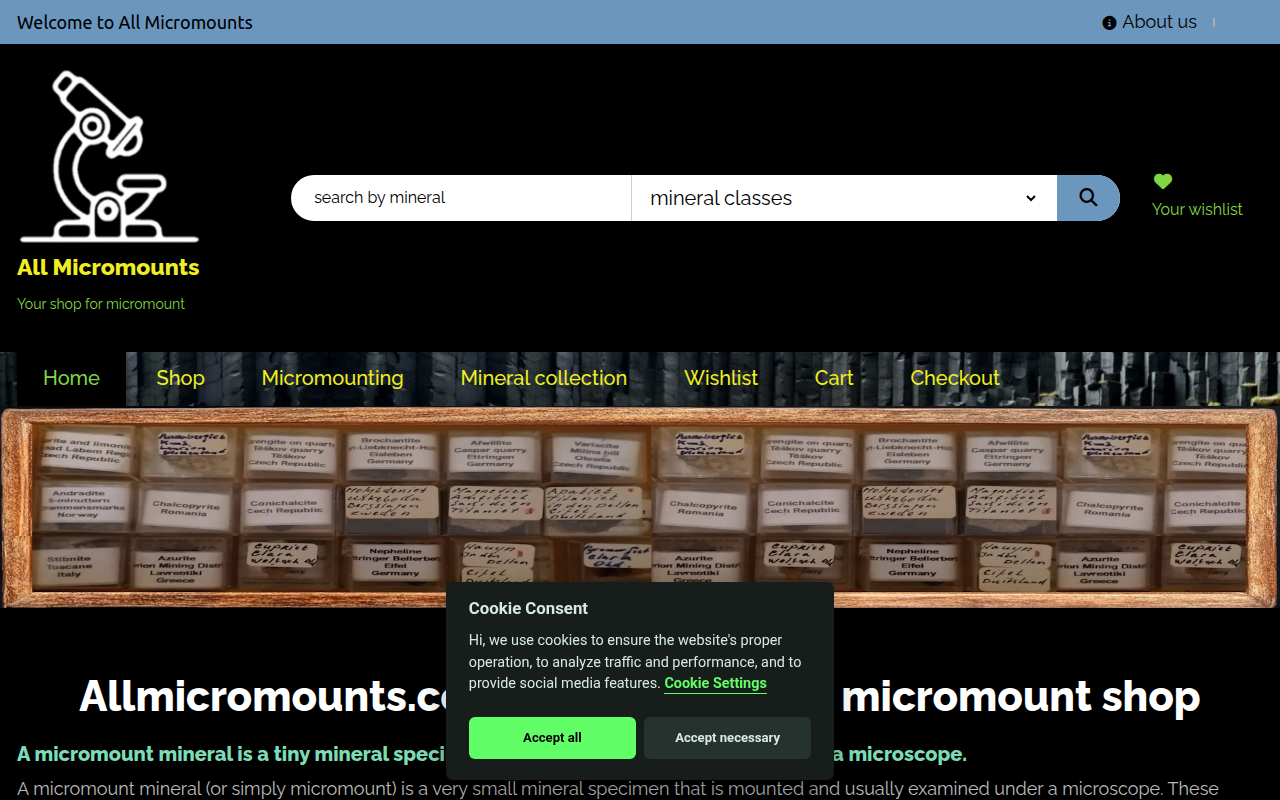The image size is (1280, 800).
Task: Click the All Micromounts site title
Action: [x=108, y=267]
